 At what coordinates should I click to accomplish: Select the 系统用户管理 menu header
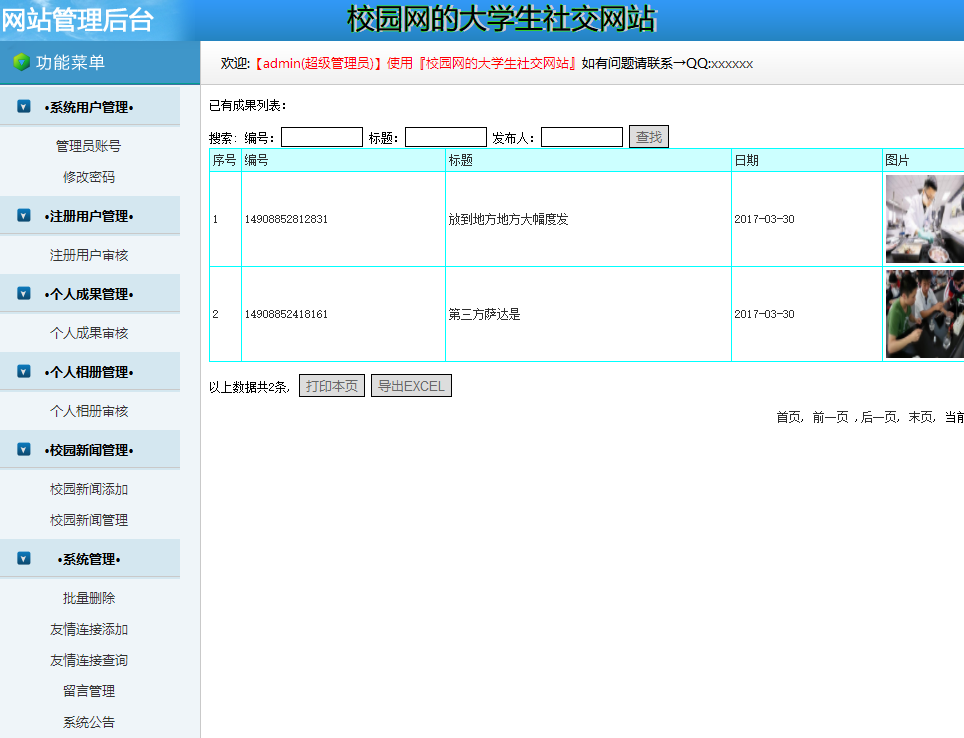coord(90,107)
